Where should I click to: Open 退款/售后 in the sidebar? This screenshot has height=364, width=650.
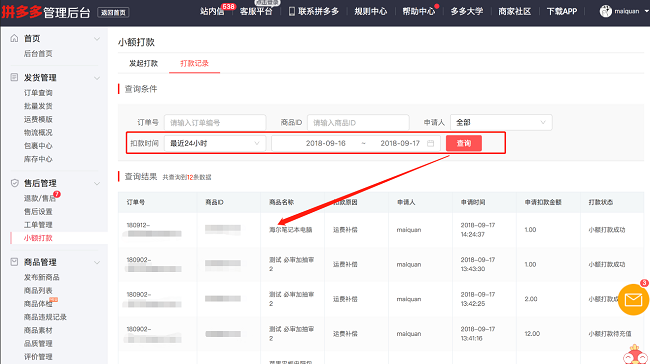(x=39, y=199)
